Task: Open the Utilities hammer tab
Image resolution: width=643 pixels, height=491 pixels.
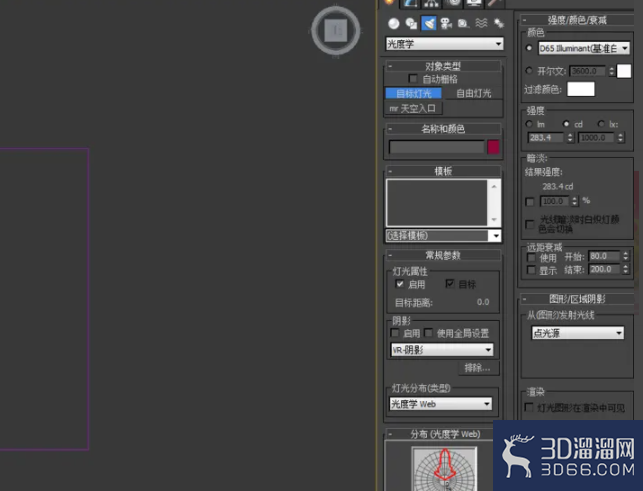Action: point(494,3)
